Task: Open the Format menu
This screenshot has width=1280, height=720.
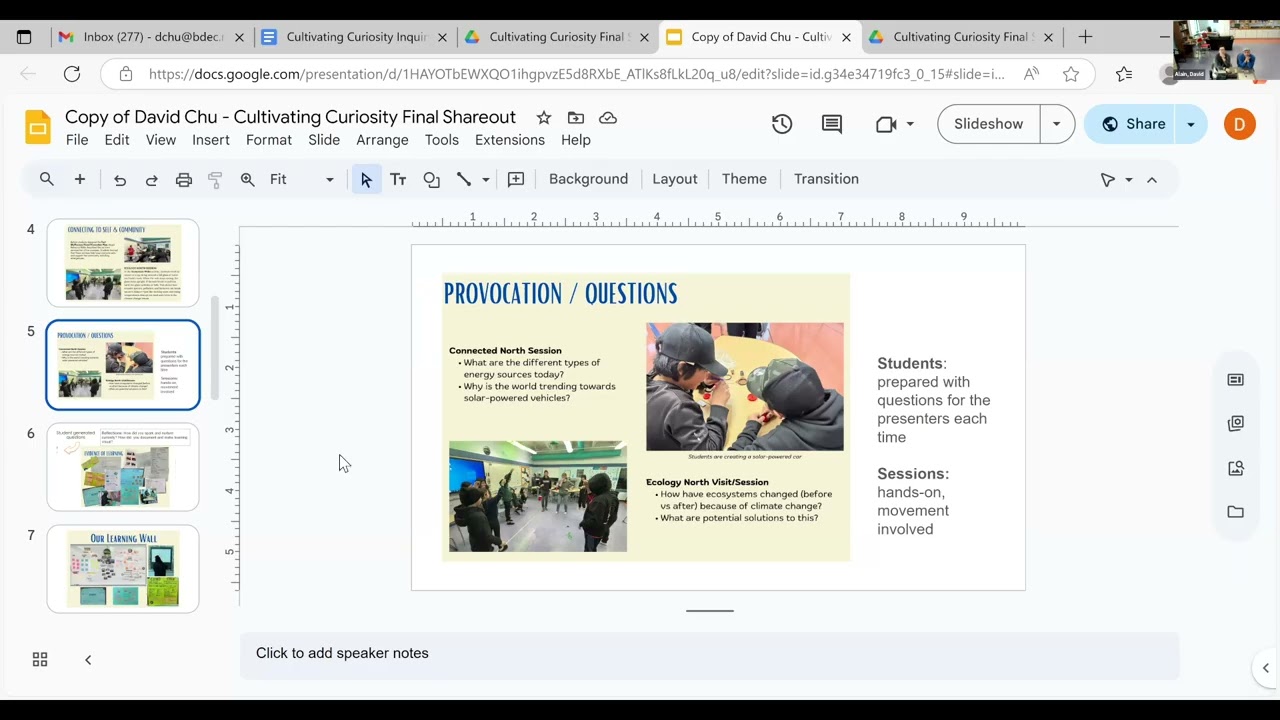Action: (269, 140)
